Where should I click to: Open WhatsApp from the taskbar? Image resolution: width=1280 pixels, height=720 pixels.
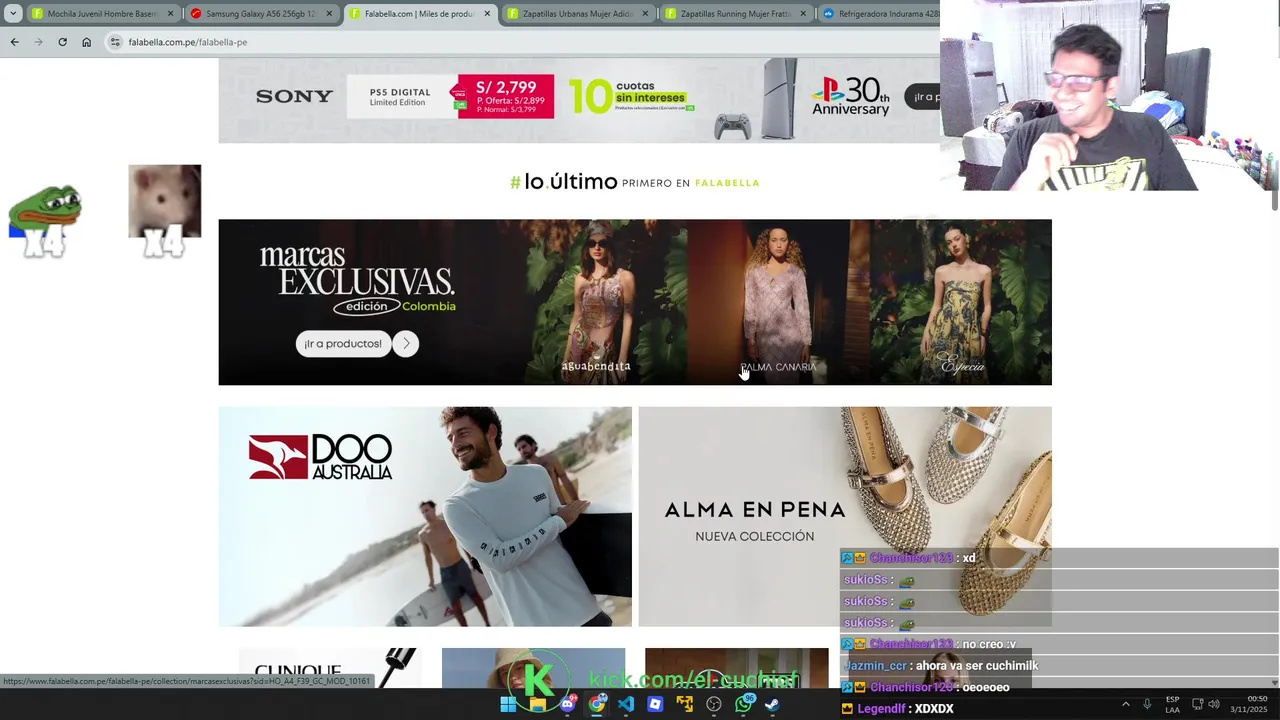pyautogui.click(x=744, y=704)
